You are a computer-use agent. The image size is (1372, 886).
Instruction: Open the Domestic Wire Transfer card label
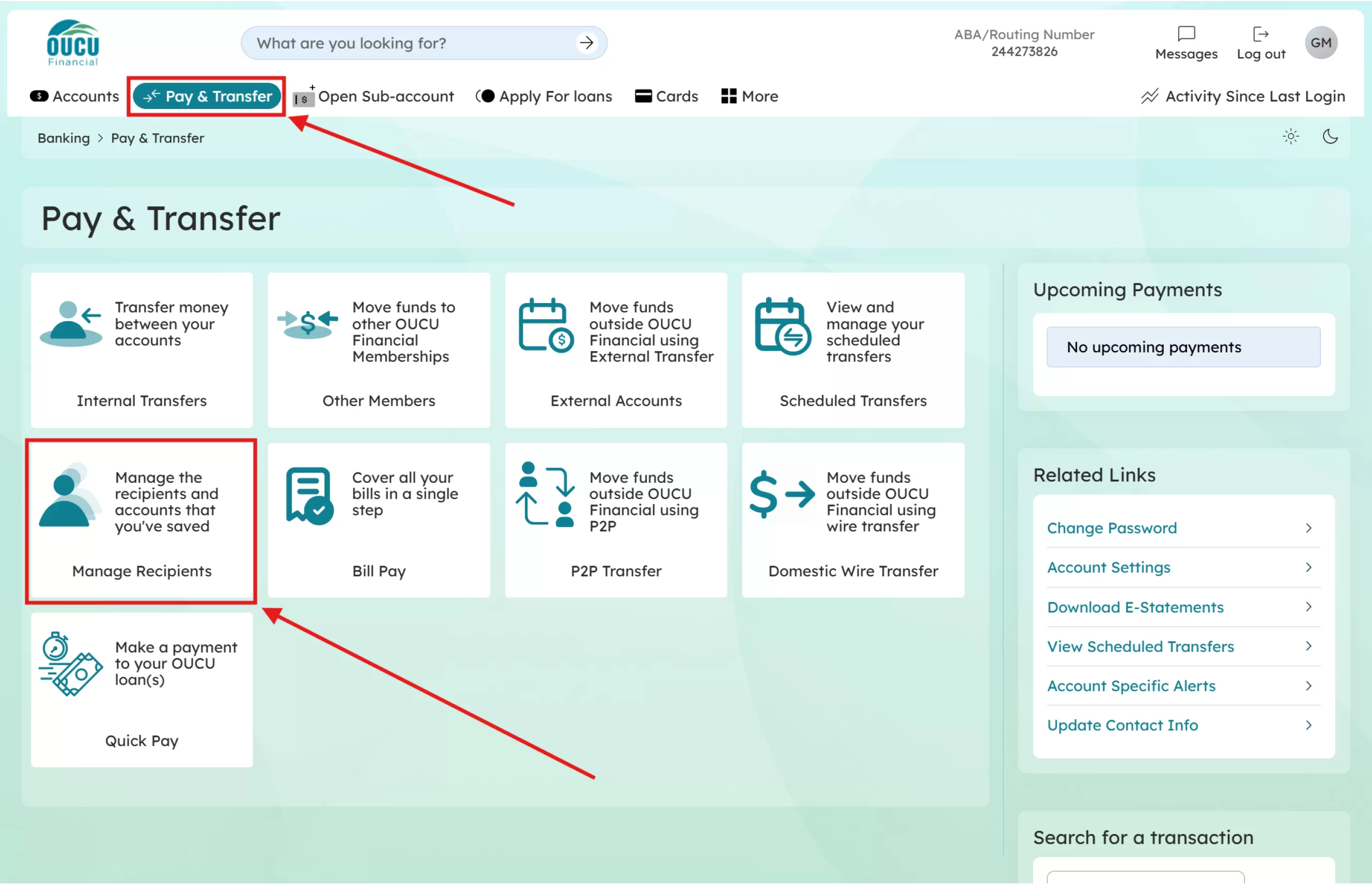(853, 571)
